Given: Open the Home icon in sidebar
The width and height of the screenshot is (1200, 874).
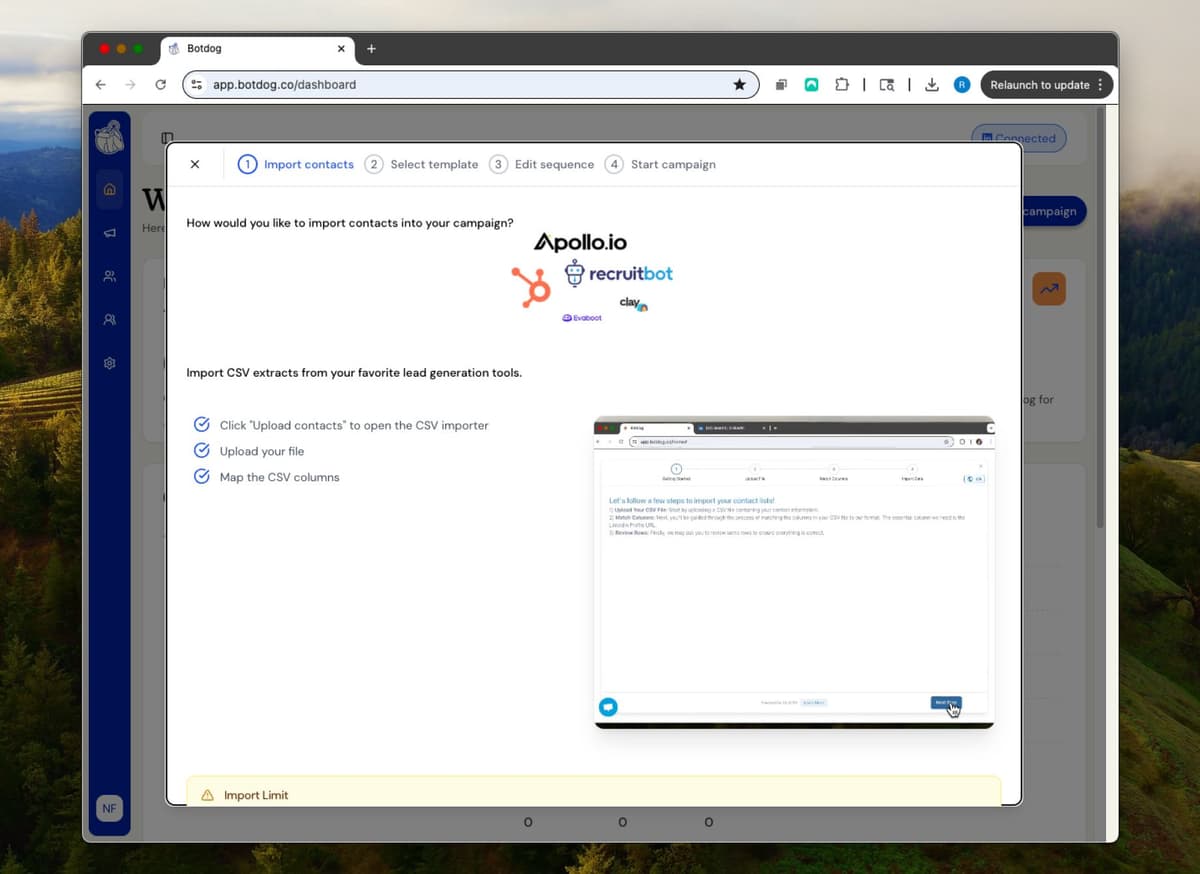Looking at the screenshot, I should point(110,189).
